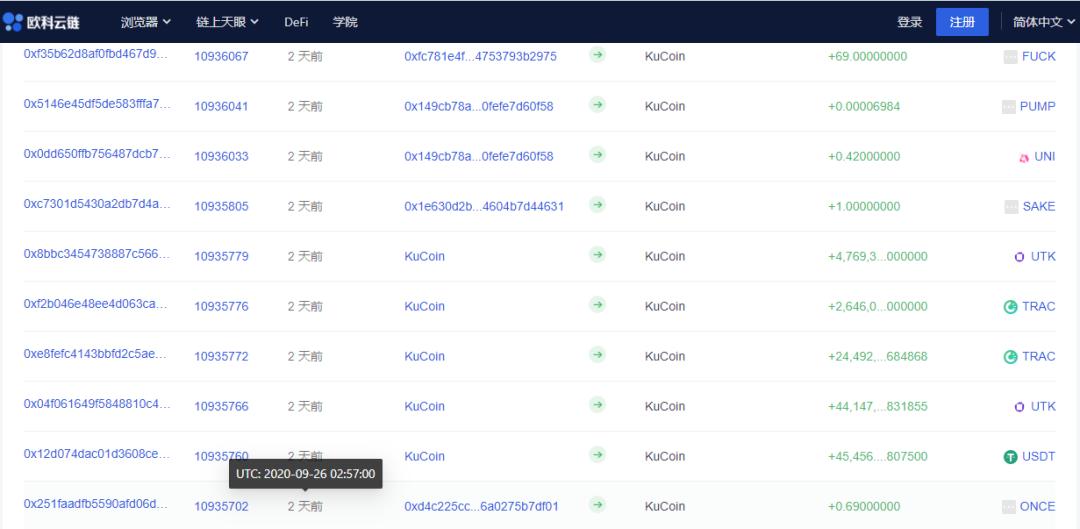Click the amount +0.00006984
1080x529 pixels.
864,107
